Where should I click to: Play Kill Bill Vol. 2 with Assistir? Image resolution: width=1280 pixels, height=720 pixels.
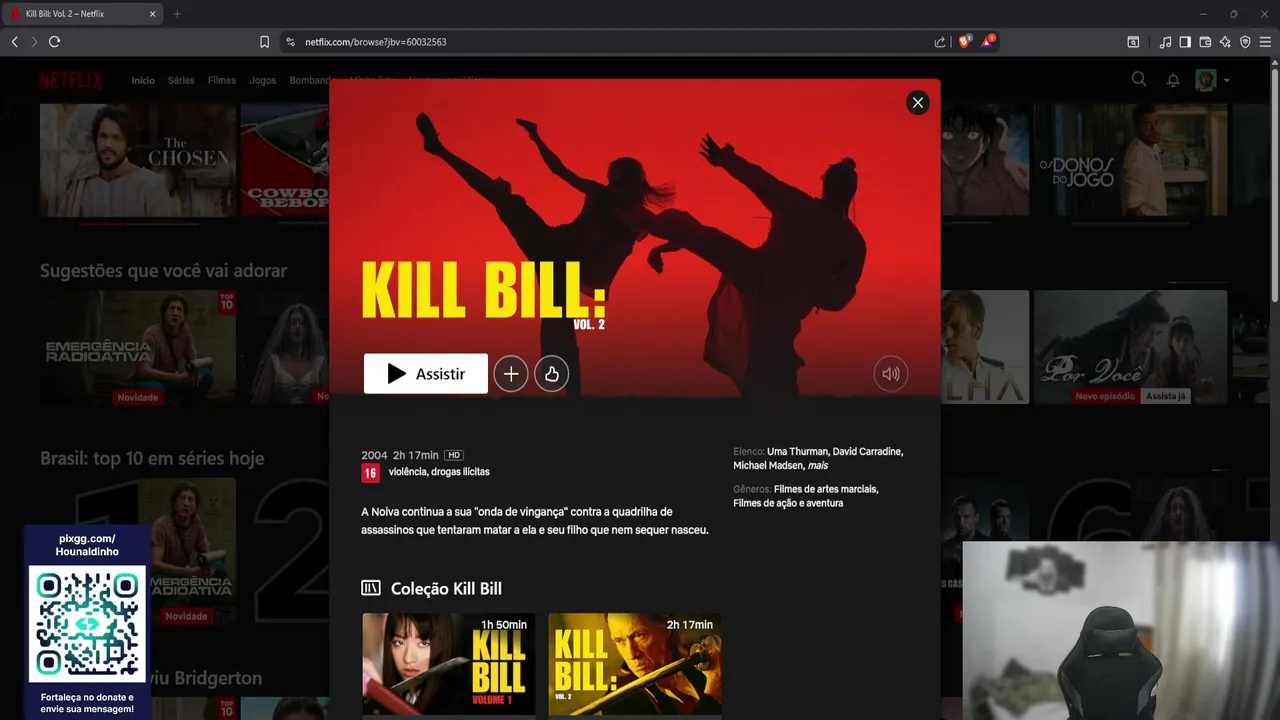(426, 374)
